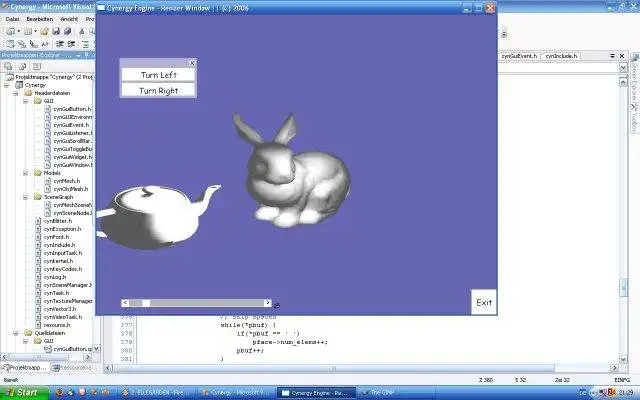Collapse the GUI folder under Quelldateien
The image size is (640, 400).
[x=26, y=341]
